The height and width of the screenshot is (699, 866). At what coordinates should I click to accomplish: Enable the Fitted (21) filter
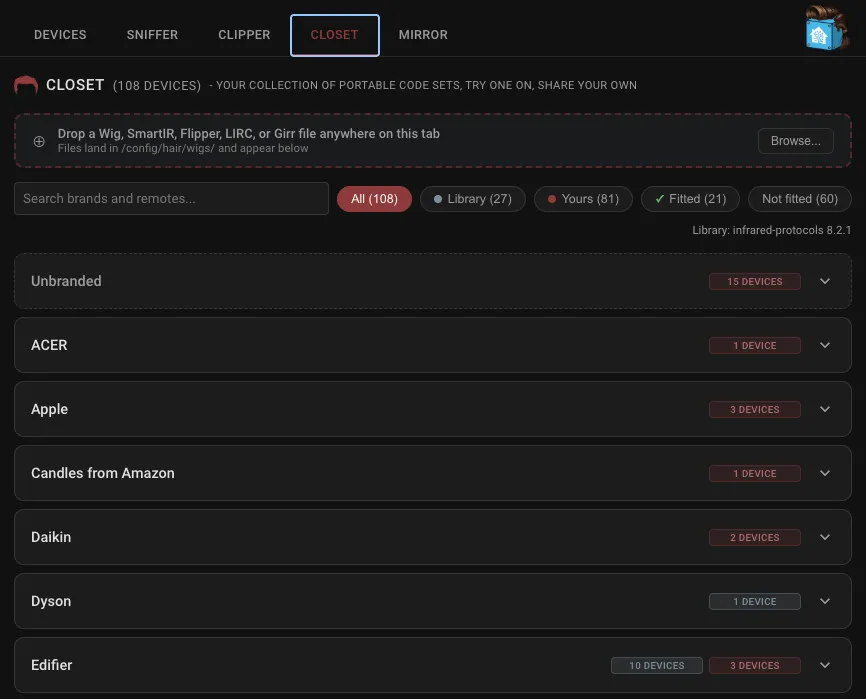tap(690, 199)
